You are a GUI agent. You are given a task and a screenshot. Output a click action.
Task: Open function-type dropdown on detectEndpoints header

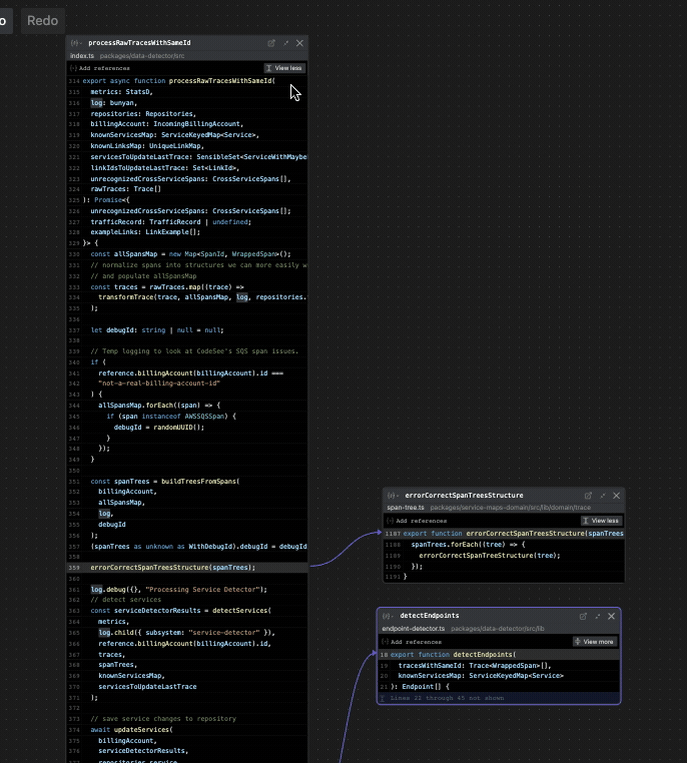tap(388, 616)
